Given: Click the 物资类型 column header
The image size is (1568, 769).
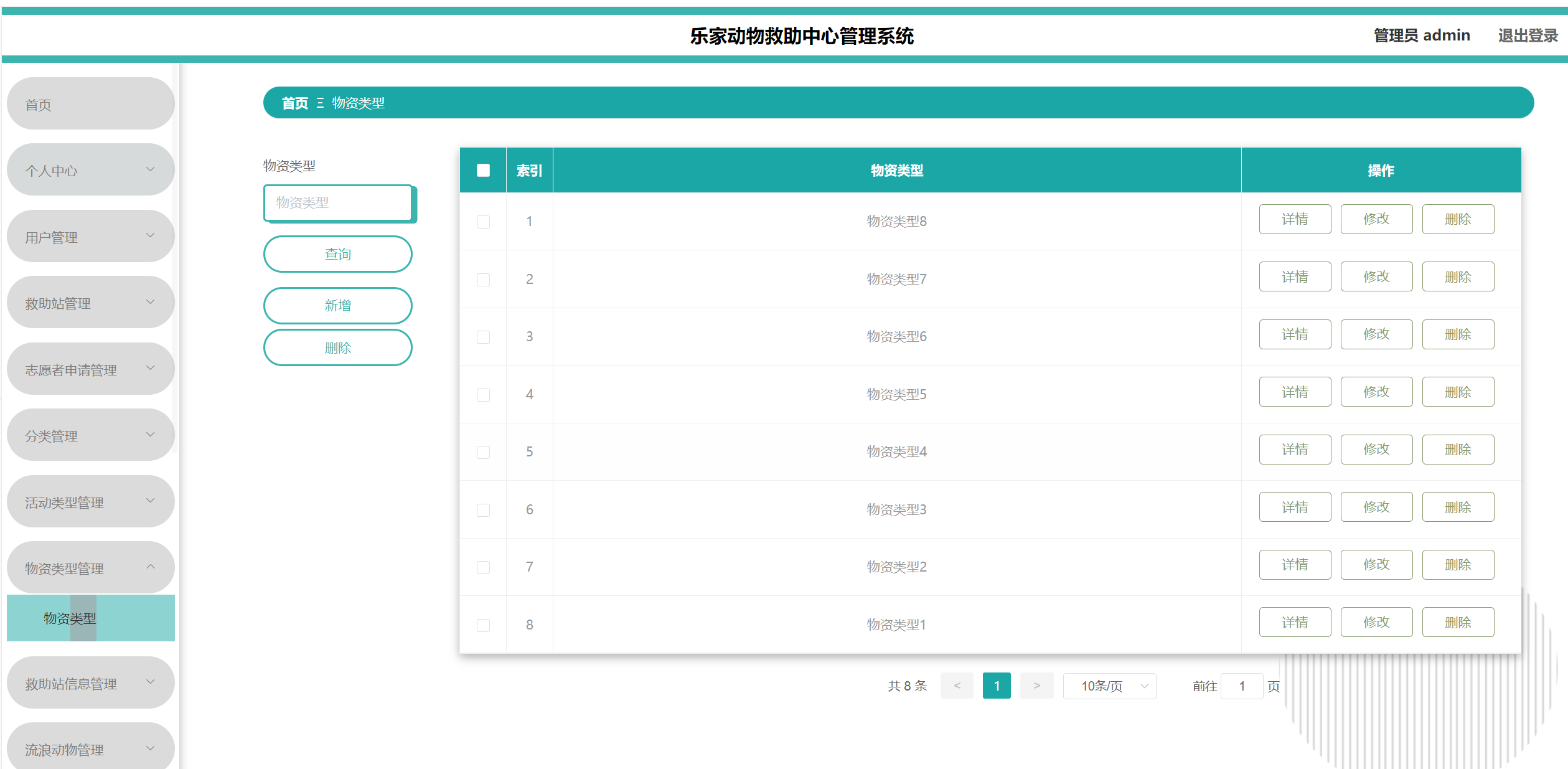Looking at the screenshot, I should click(896, 171).
